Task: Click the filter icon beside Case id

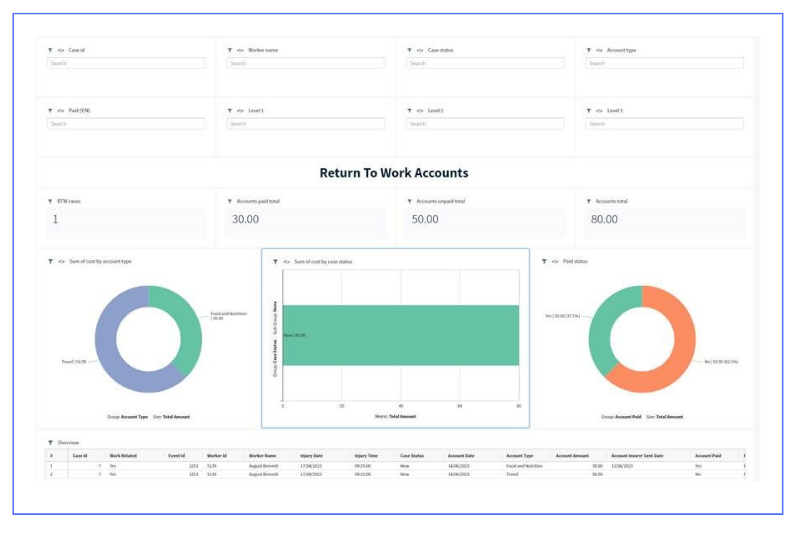Action: (x=50, y=50)
